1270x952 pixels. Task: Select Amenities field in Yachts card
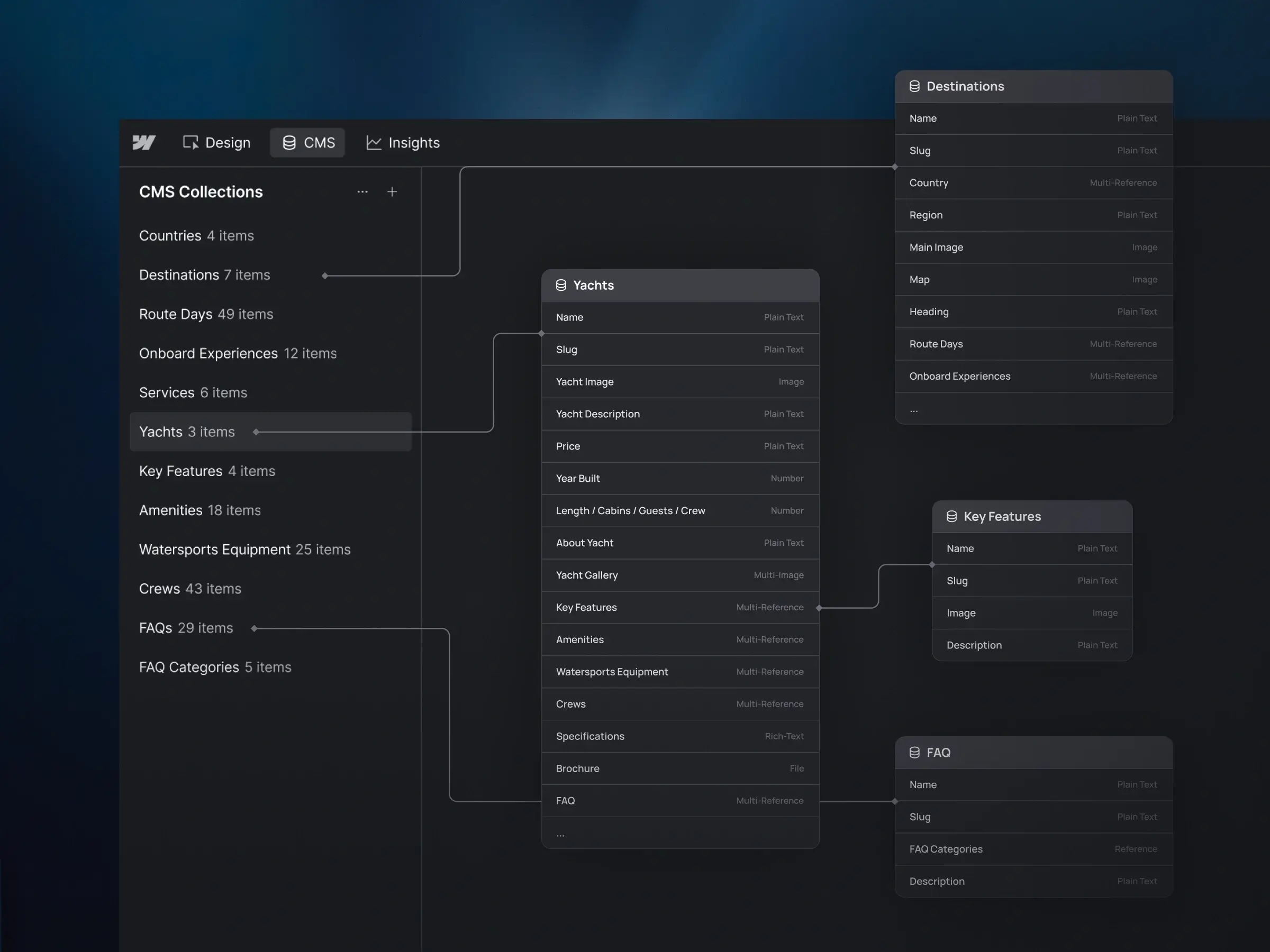681,640
